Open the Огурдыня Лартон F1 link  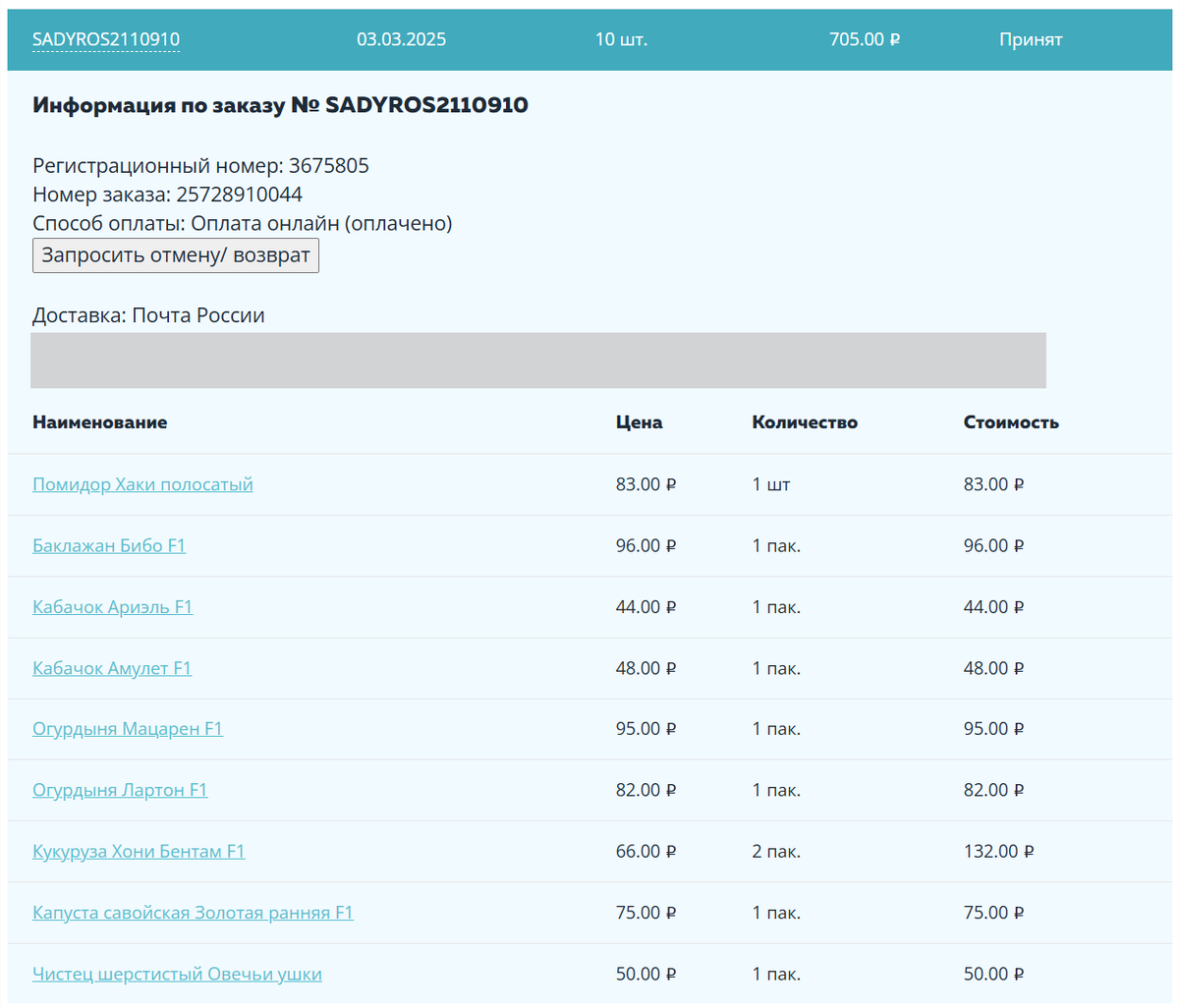pyautogui.click(x=120, y=790)
